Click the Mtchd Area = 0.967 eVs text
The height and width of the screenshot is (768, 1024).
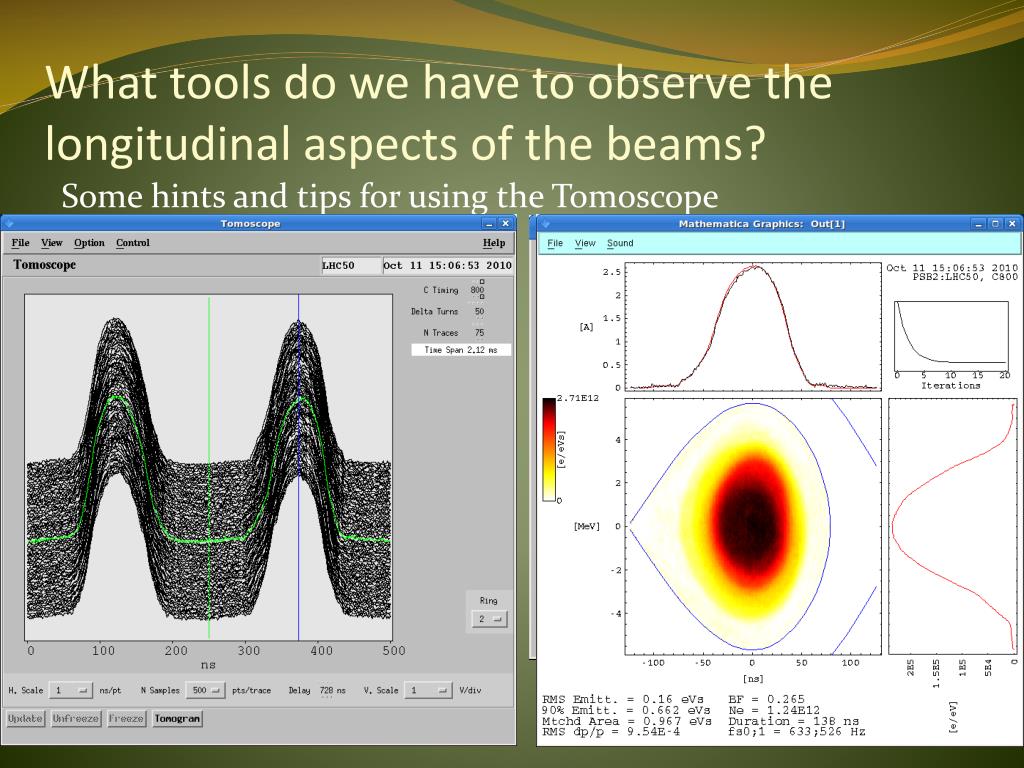coord(626,722)
